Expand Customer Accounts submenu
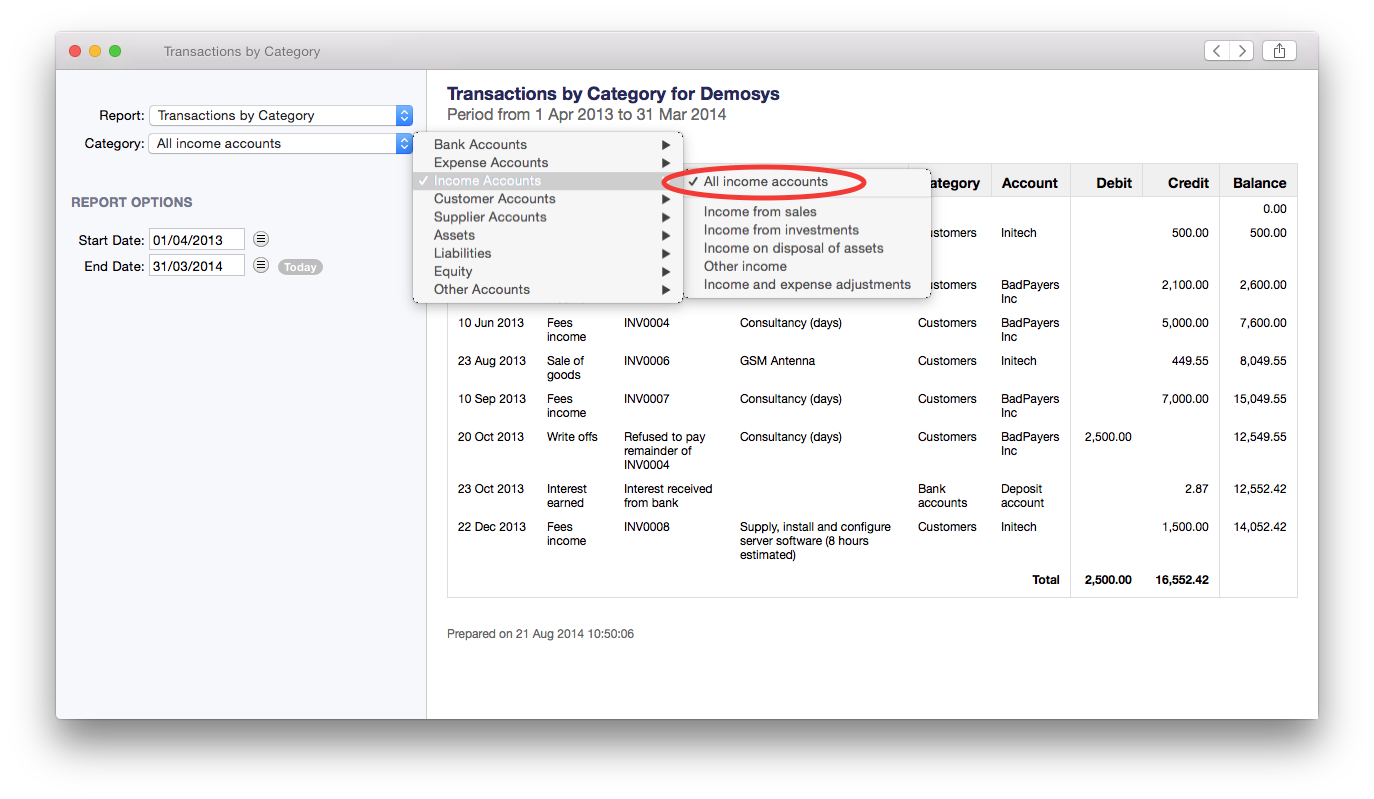The image size is (1374, 799). pyautogui.click(x=548, y=199)
